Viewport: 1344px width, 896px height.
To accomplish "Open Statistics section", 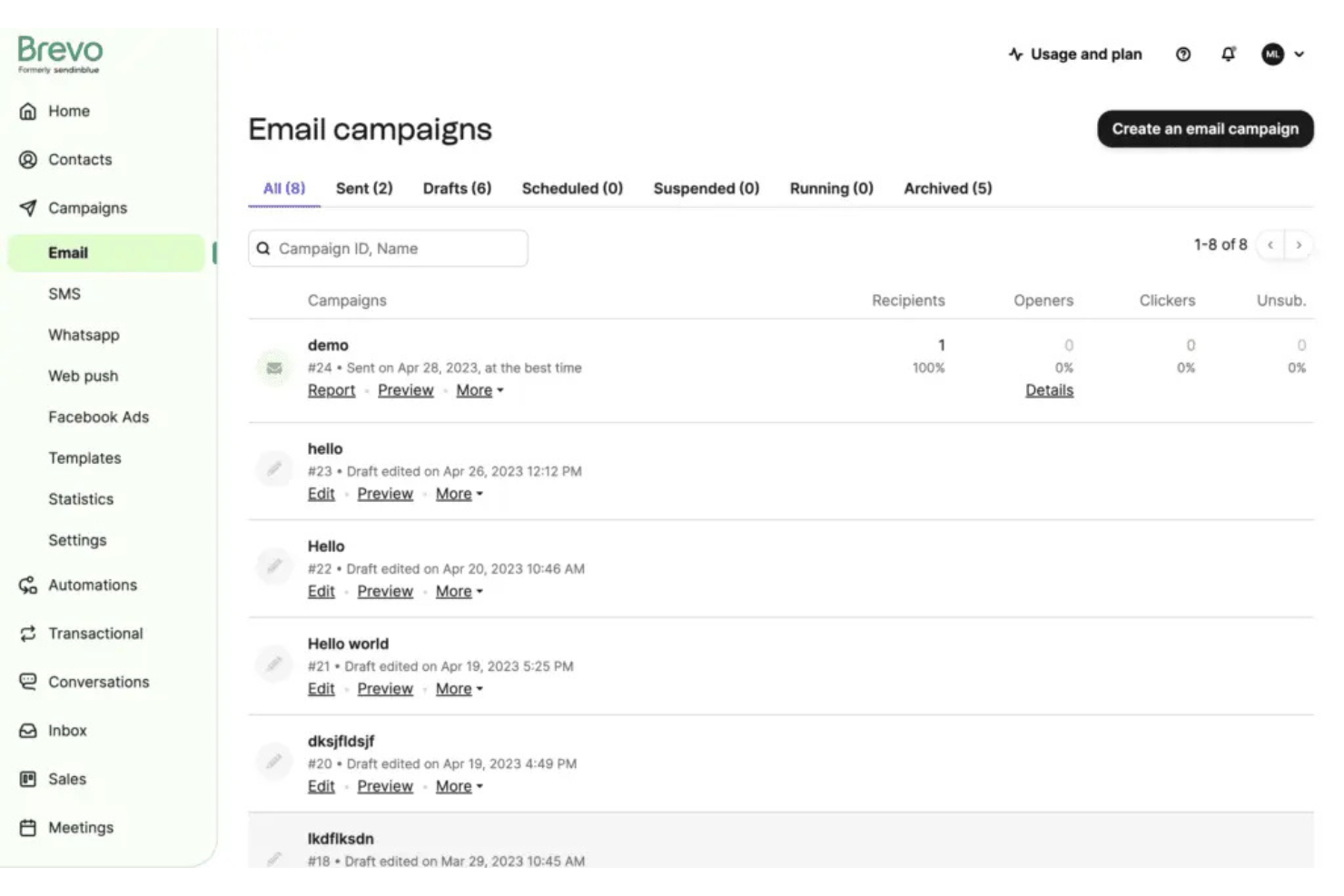I will [x=81, y=499].
